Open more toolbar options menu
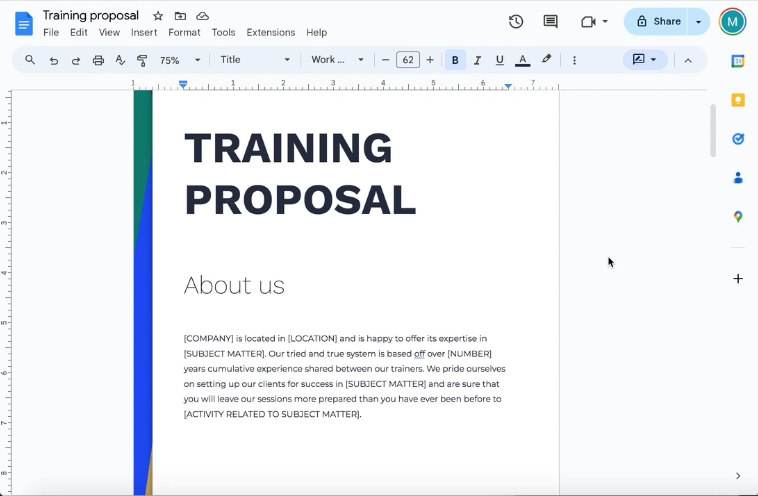The width and height of the screenshot is (758, 496). coord(574,60)
